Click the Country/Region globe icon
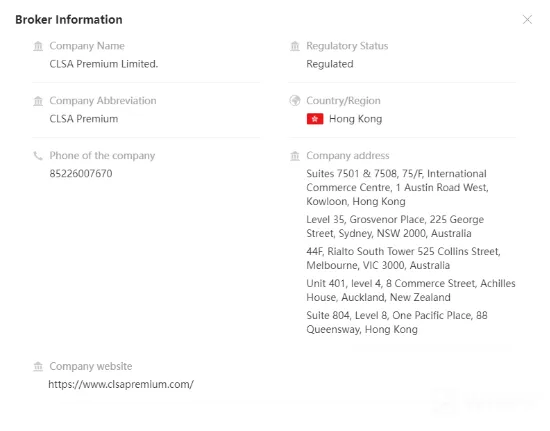 click(x=295, y=101)
